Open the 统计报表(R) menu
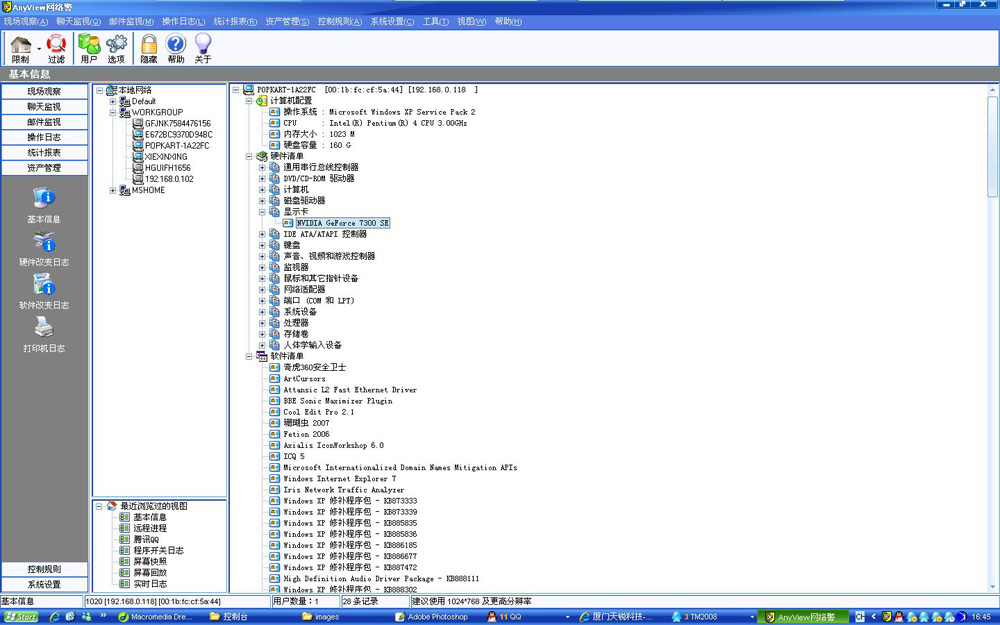 (235, 22)
